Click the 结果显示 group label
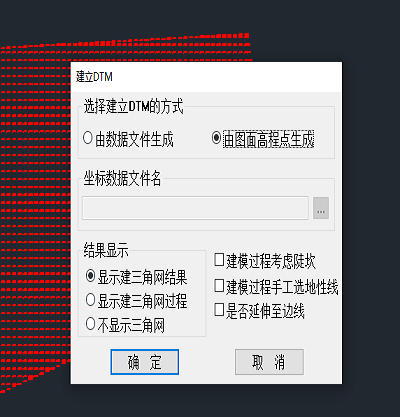400x417 pixels. coord(106,250)
